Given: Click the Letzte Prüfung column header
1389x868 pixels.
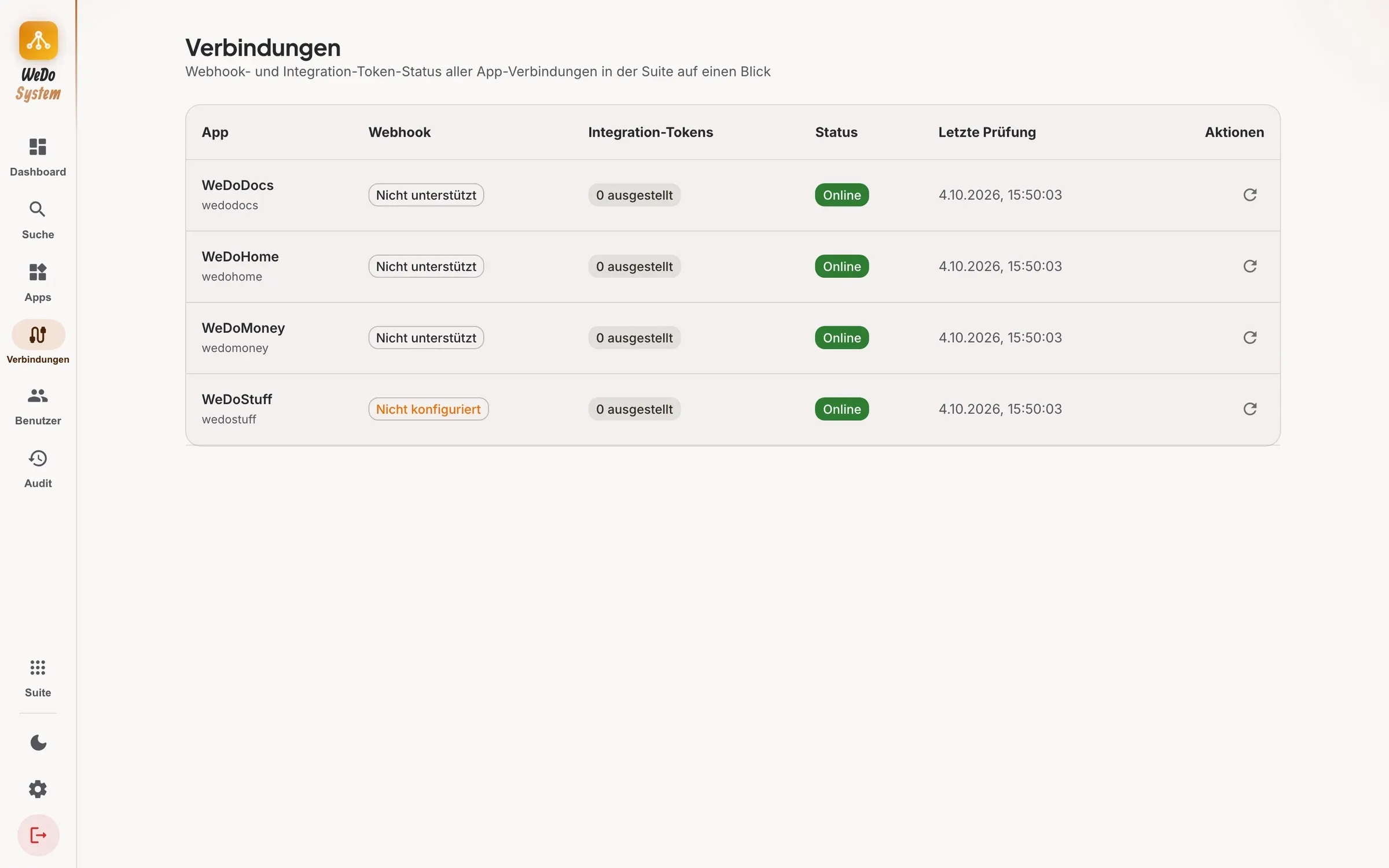Looking at the screenshot, I should point(987,132).
